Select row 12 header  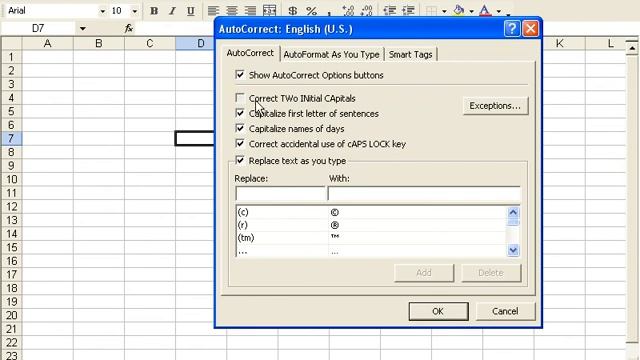11,207
